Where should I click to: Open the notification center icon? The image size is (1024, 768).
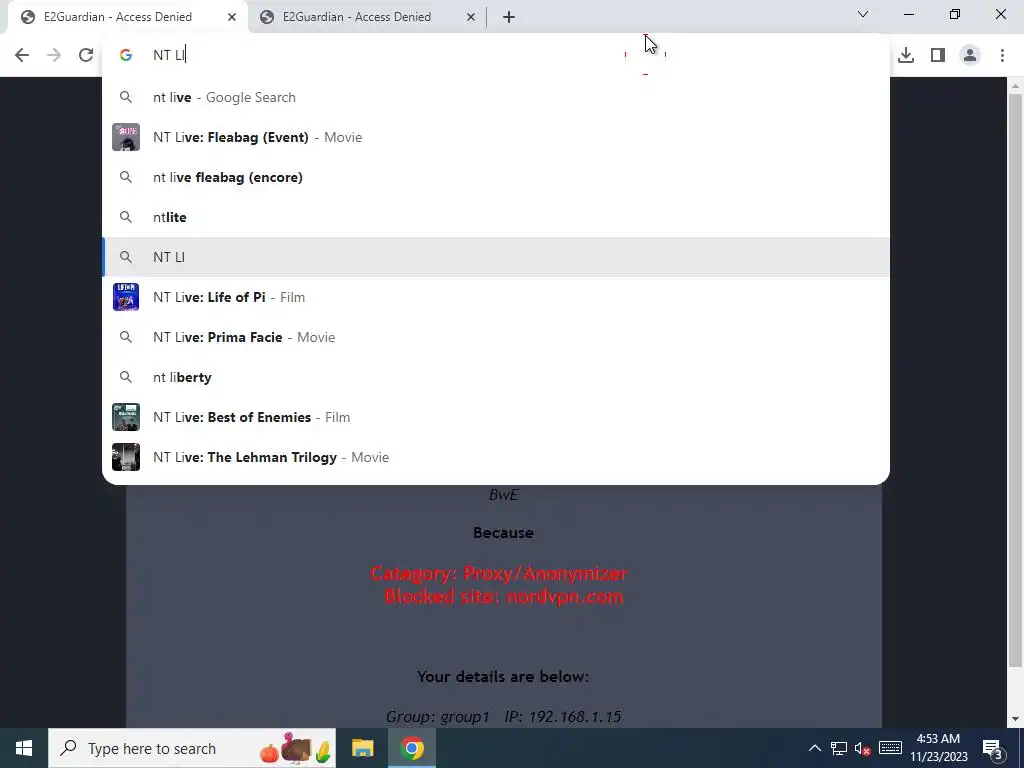[993, 748]
